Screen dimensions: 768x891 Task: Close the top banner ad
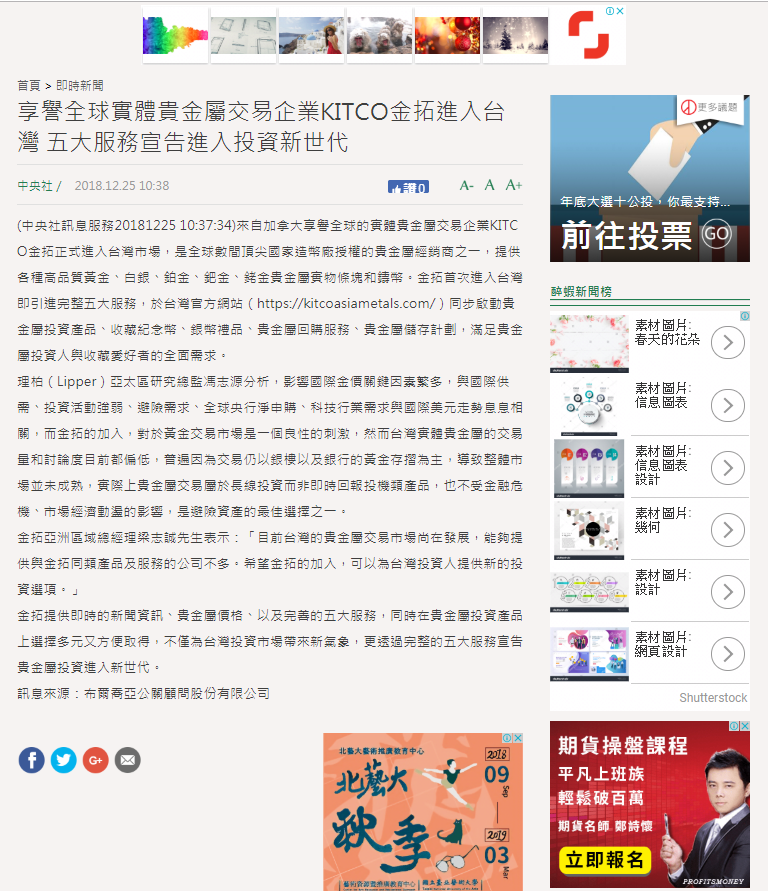click(620, 11)
